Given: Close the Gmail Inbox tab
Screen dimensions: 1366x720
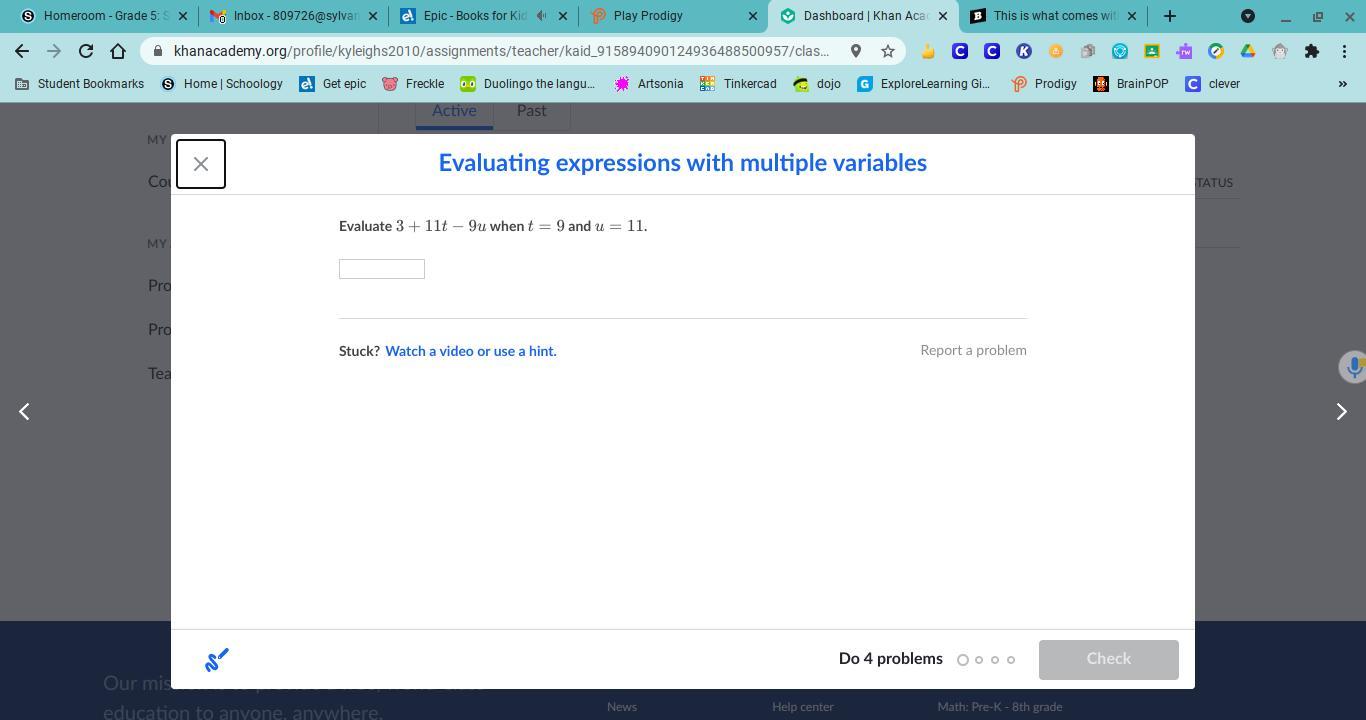Looking at the screenshot, I should 373,16.
